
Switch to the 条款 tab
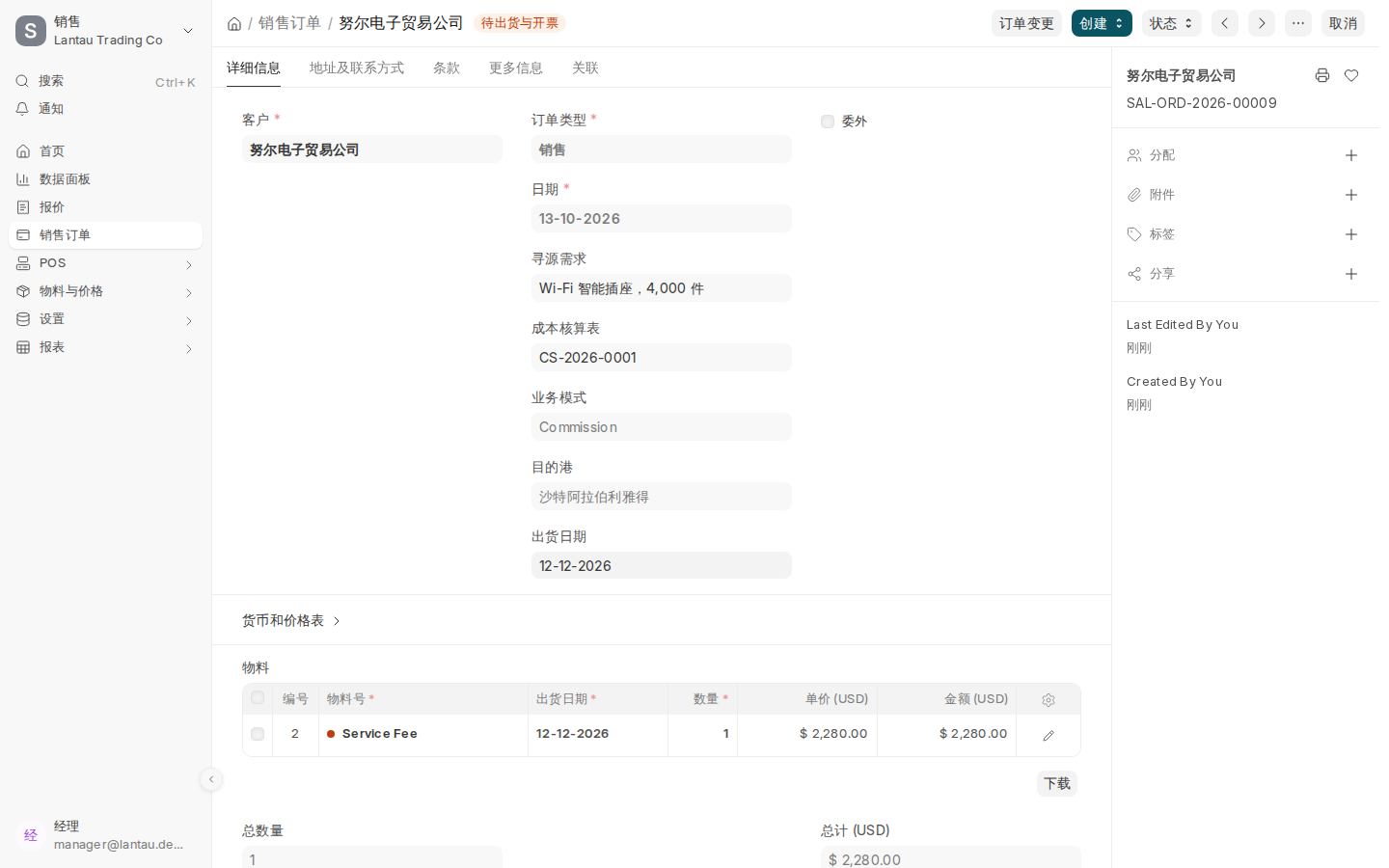point(447,68)
